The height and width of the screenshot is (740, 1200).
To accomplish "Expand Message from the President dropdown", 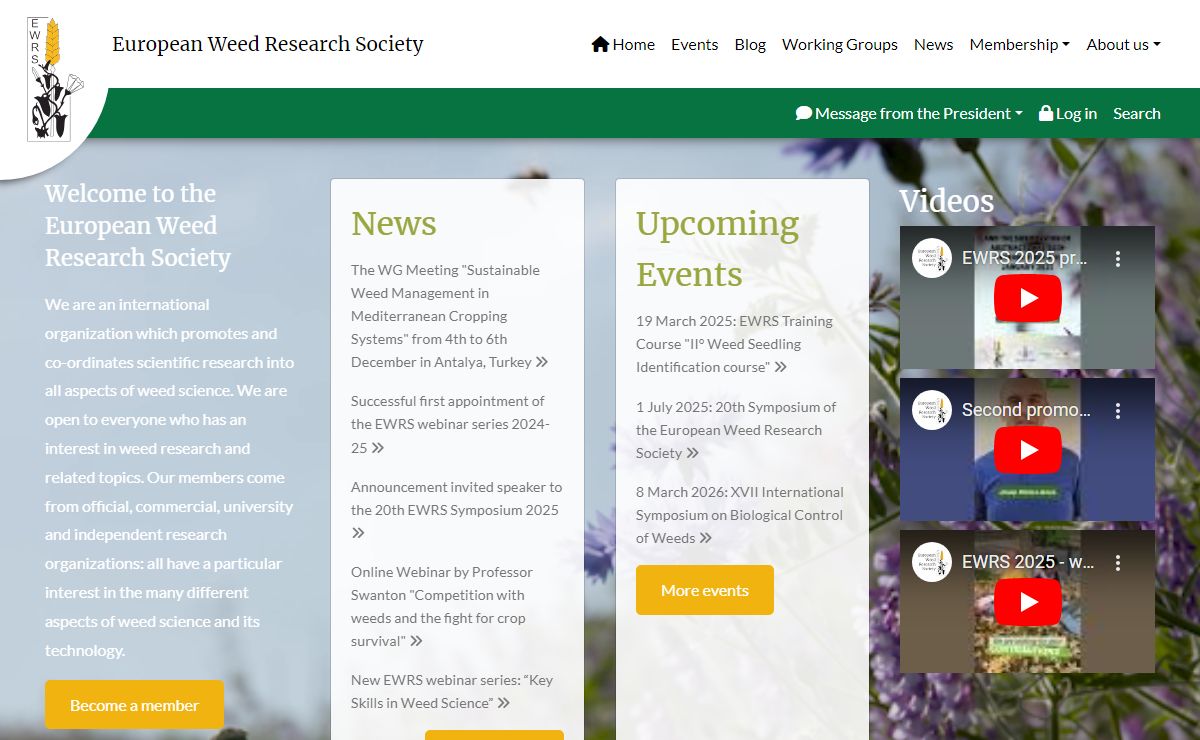I will pos(909,113).
